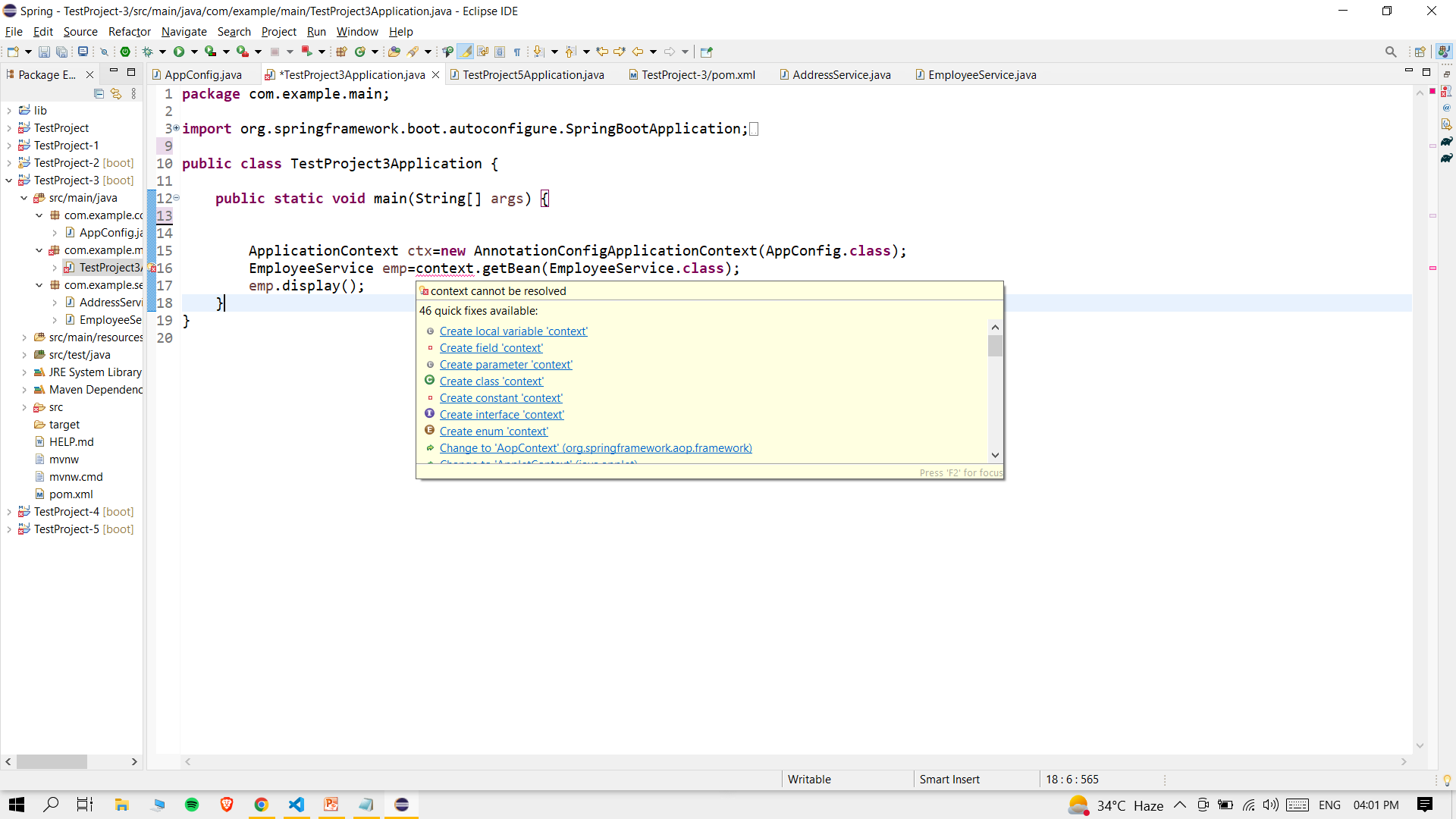Open Visual Studio Code from taskbar

[x=297, y=805]
